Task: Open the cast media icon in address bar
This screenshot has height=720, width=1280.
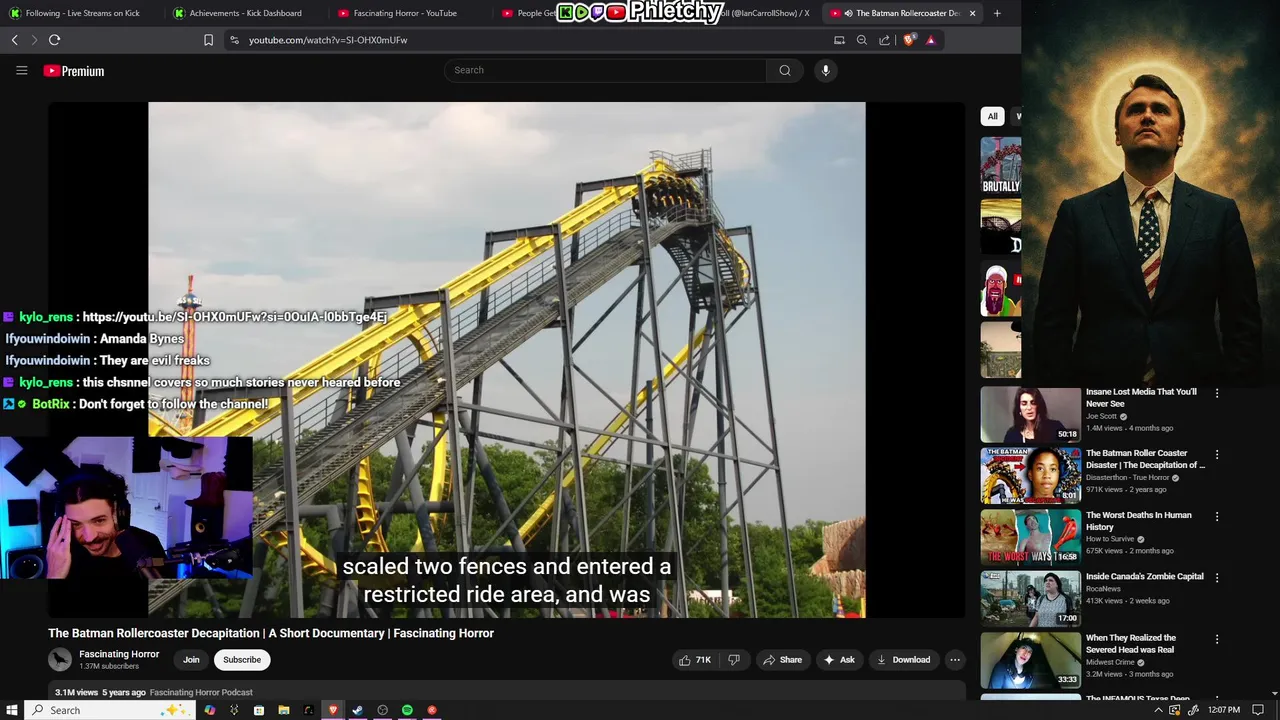Action: click(x=839, y=40)
